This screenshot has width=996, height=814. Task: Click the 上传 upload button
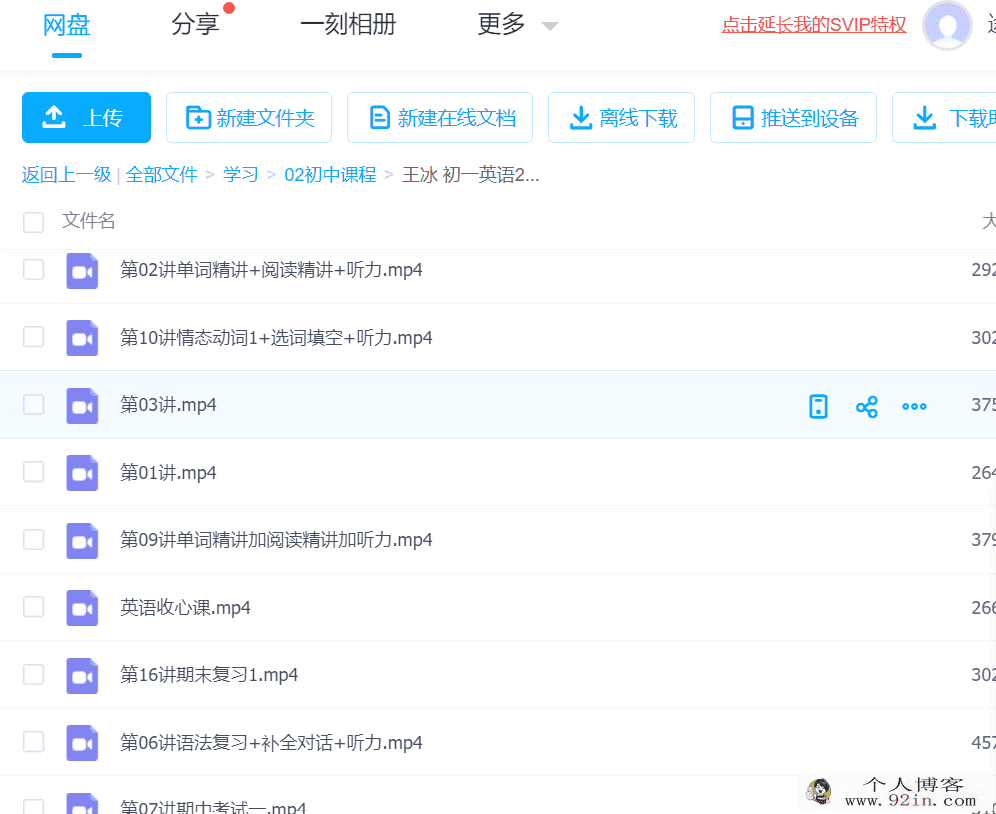click(86, 118)
